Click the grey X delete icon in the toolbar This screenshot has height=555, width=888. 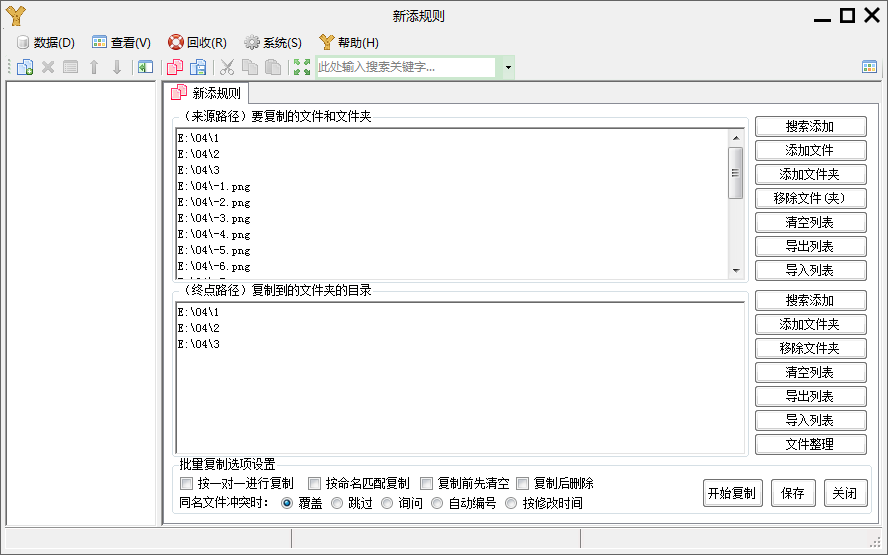click(x=48, y=67)
